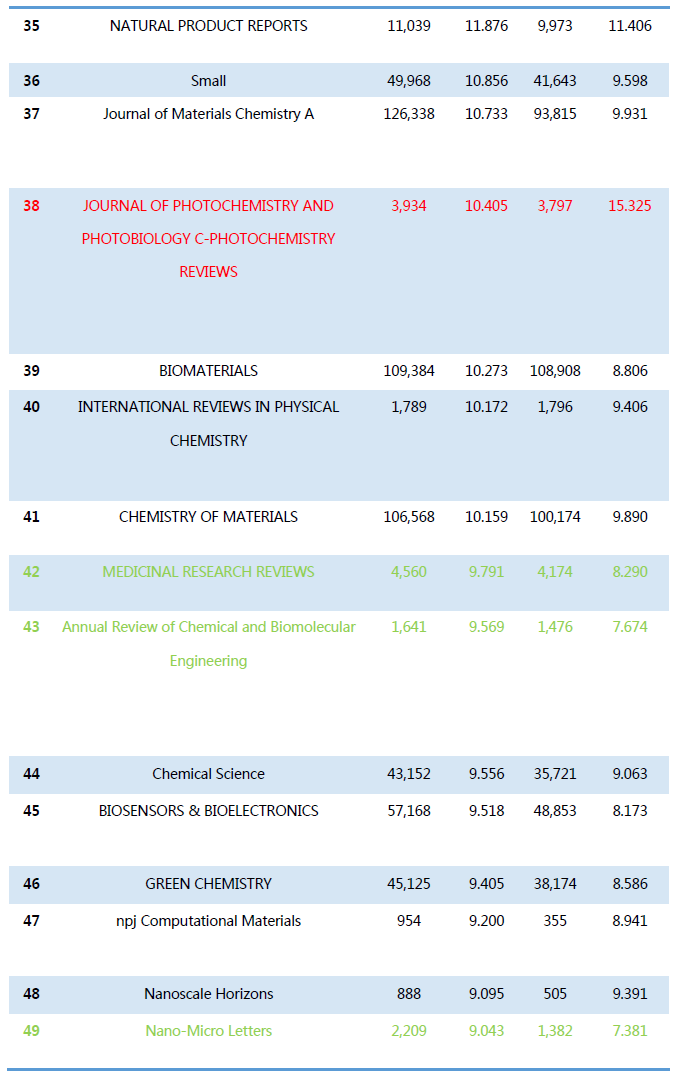Click the CHEMISTRY OF MATERIALS entry

[208, 517]
